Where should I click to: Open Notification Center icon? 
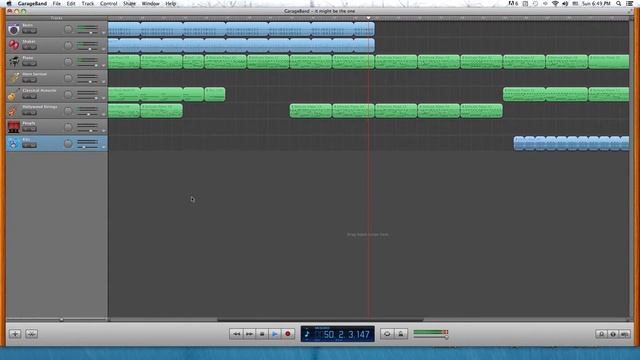pyautogui.click(x=630, y=4)
